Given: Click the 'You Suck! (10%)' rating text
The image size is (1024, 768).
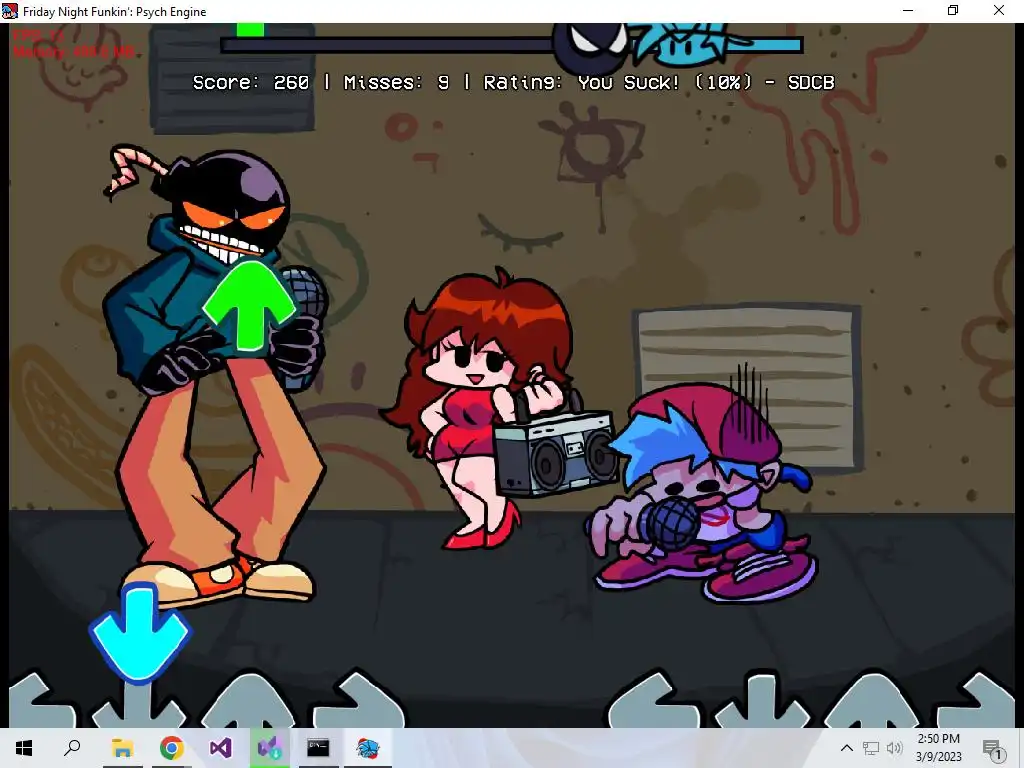Looking at the screenshot, I should click(664, 82).
